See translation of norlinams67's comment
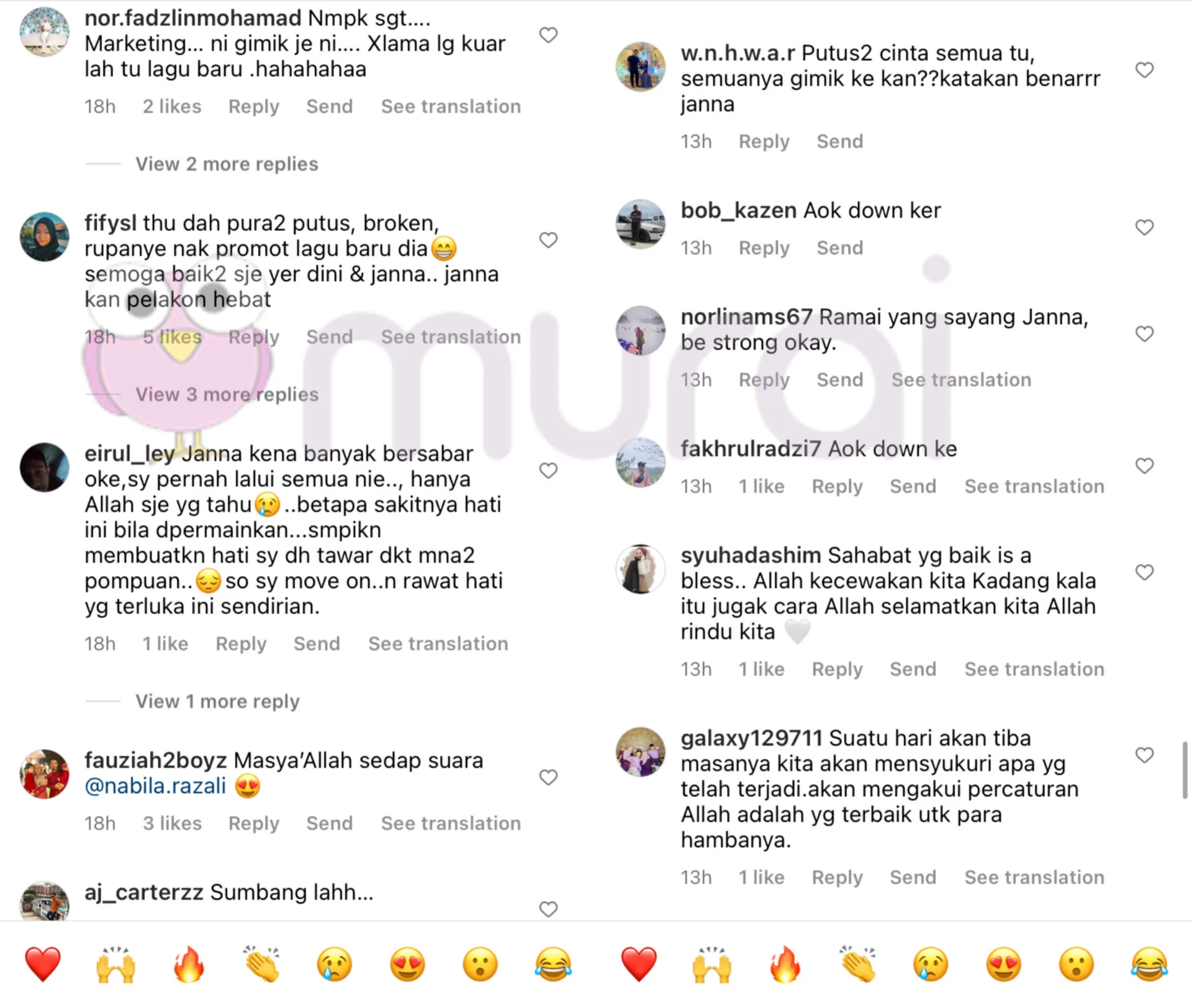Image resolution: width=1192 pixels, height=1008 pixels. (x=961, y=379)
